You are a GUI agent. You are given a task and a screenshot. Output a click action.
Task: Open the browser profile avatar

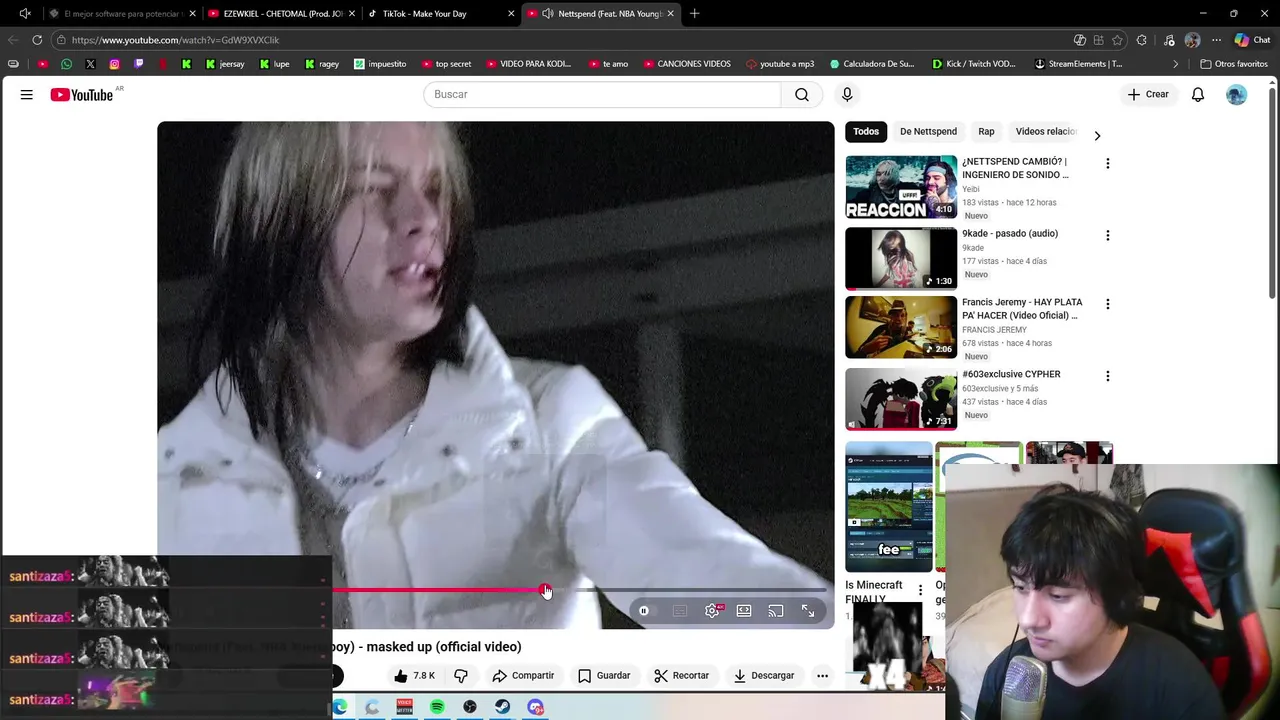1192,40
